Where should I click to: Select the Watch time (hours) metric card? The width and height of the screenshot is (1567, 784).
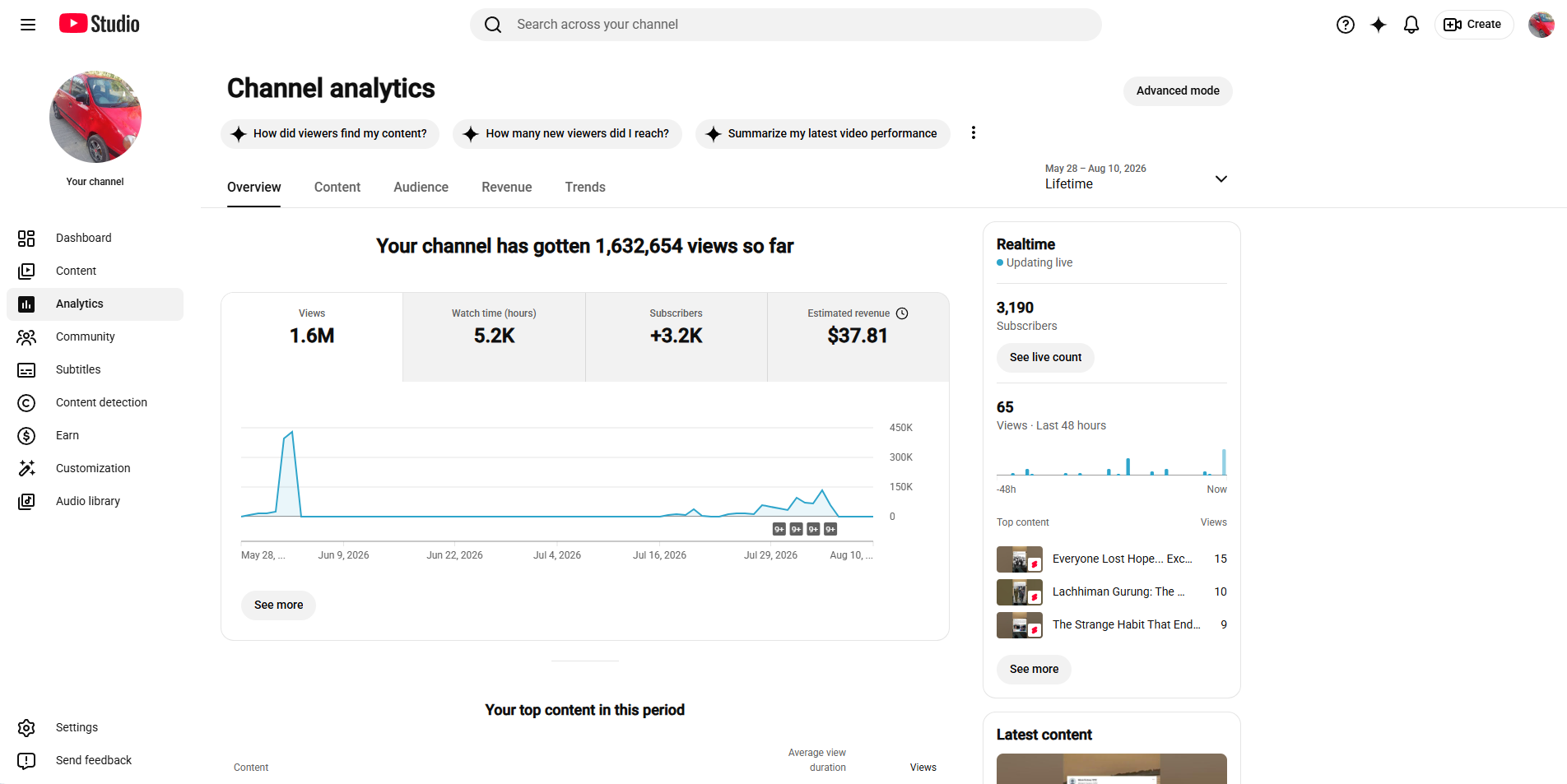494,336
